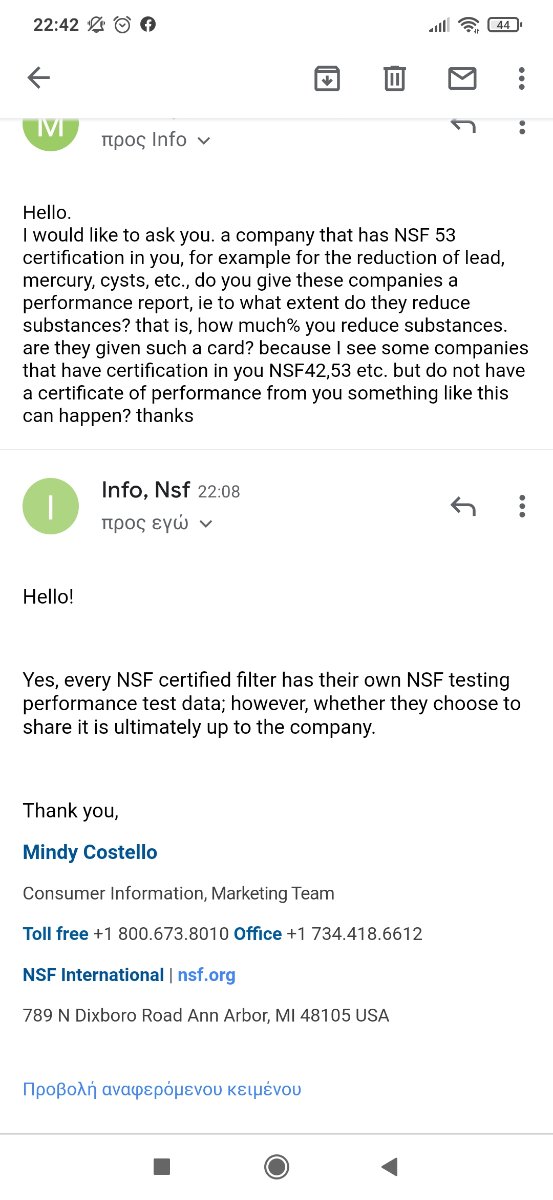Expand recipient details next to προς εγώ
The image size is (553, 1200).
(x=206, y=524)
